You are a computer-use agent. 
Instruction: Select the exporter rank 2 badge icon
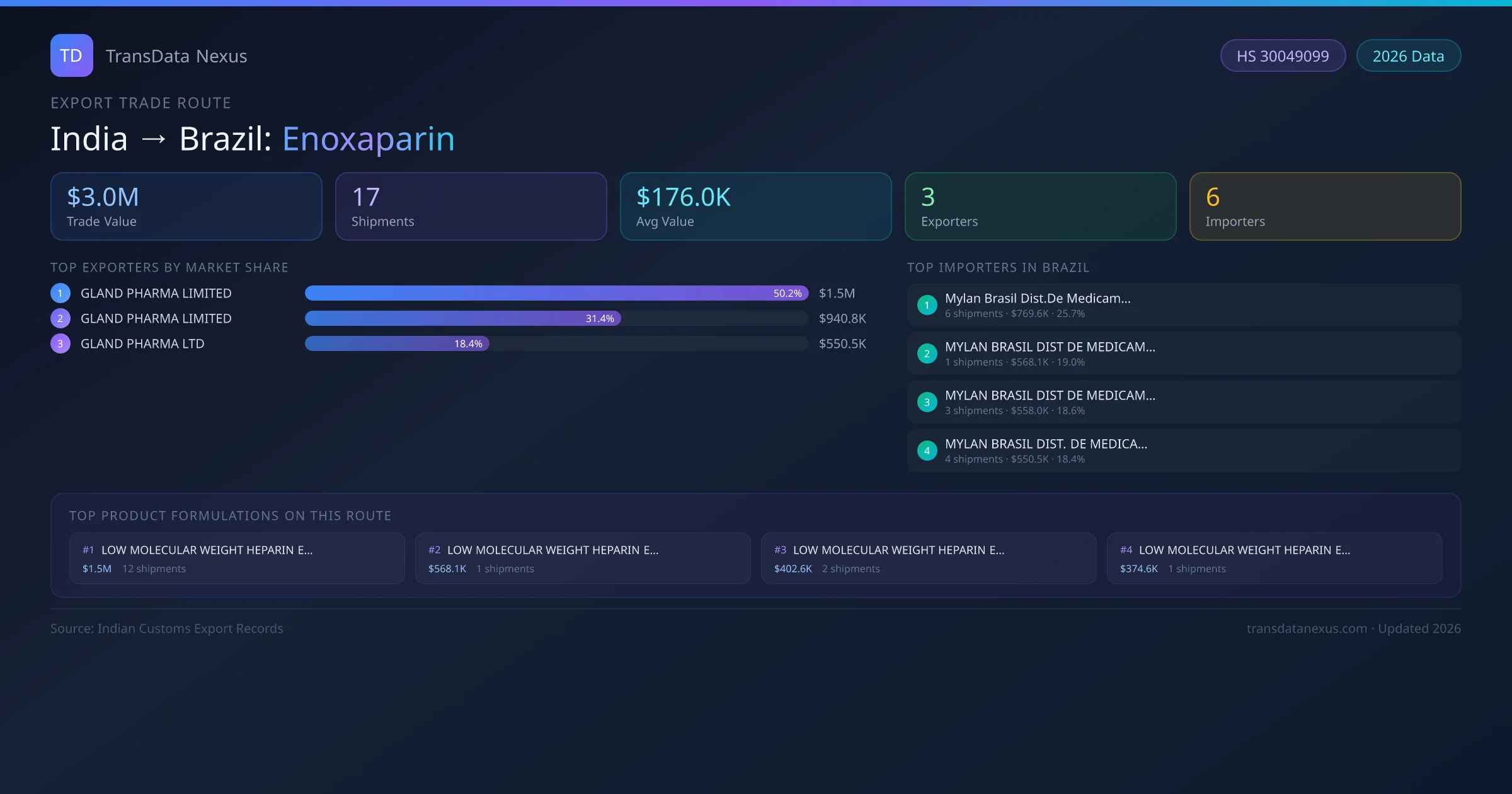coord(60,318)
